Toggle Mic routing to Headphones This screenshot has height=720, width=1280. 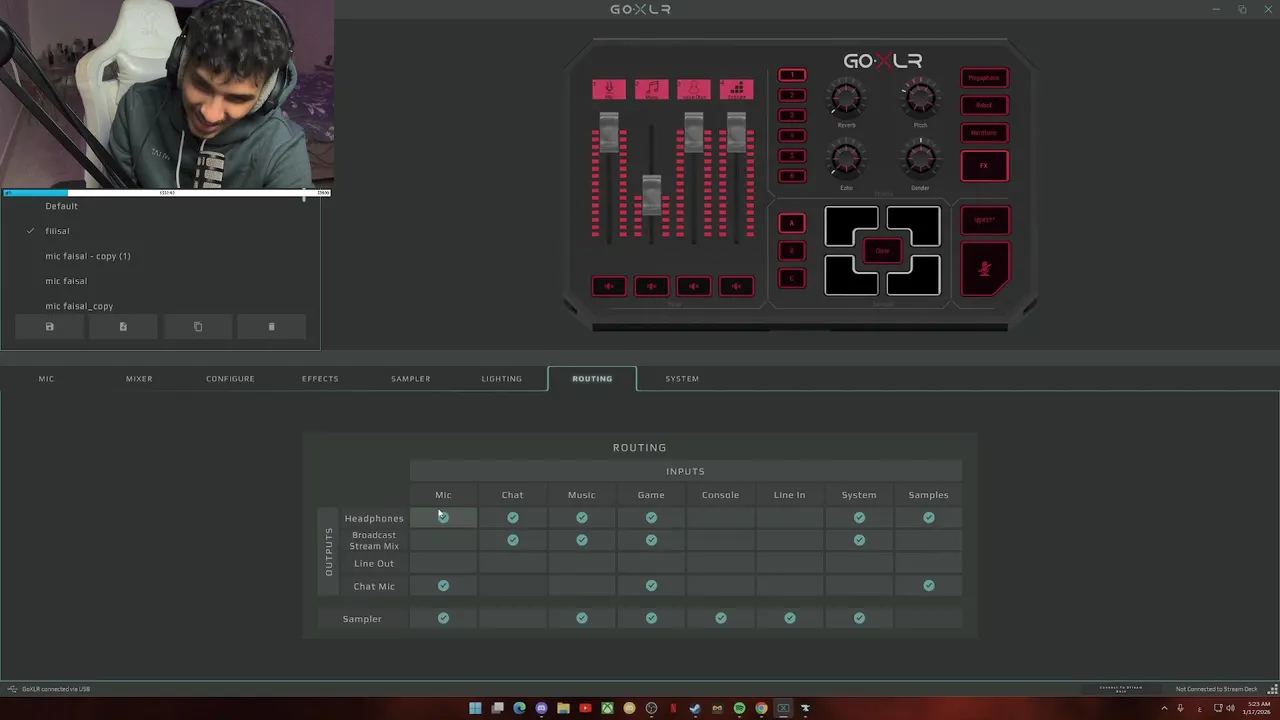443,518
